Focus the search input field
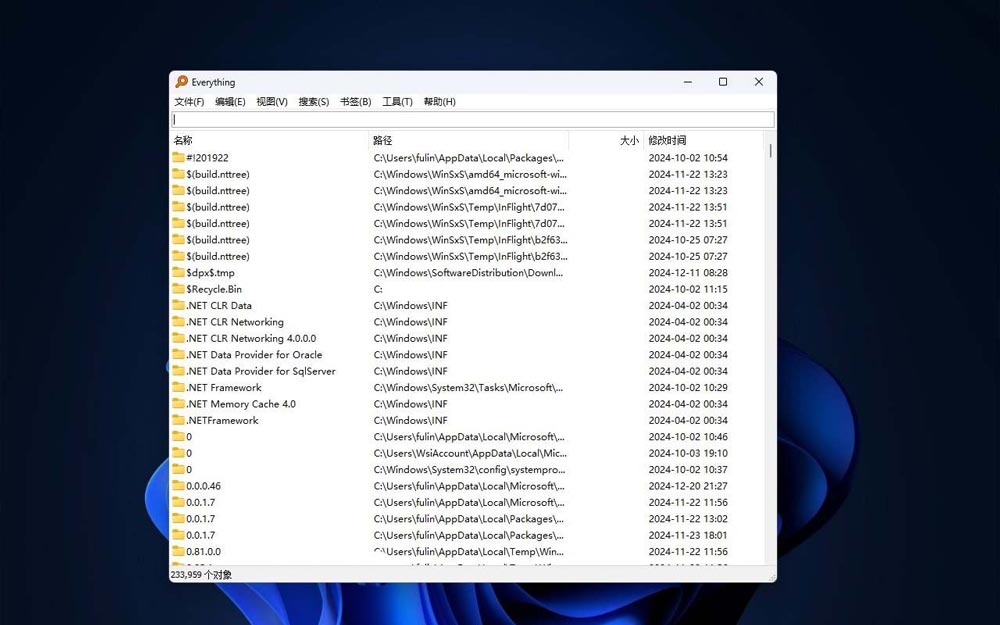 pyautogui.click(x=473, y=119)
